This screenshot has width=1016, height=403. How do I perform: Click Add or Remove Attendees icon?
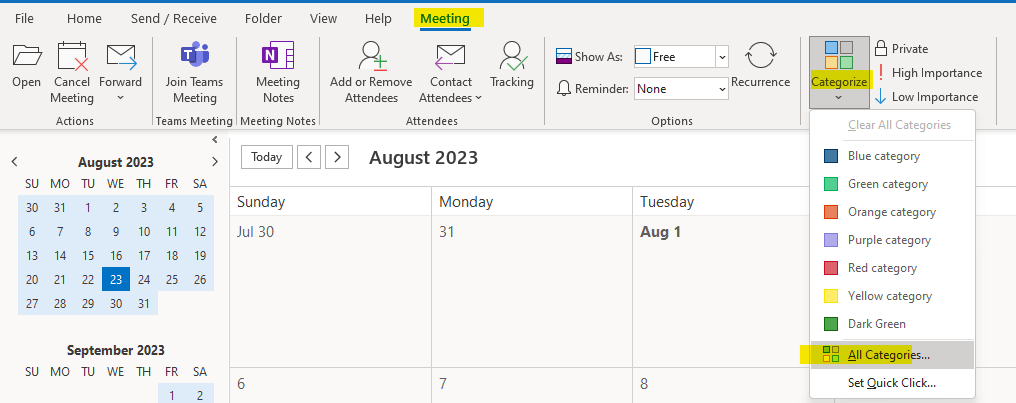[371, 56]
